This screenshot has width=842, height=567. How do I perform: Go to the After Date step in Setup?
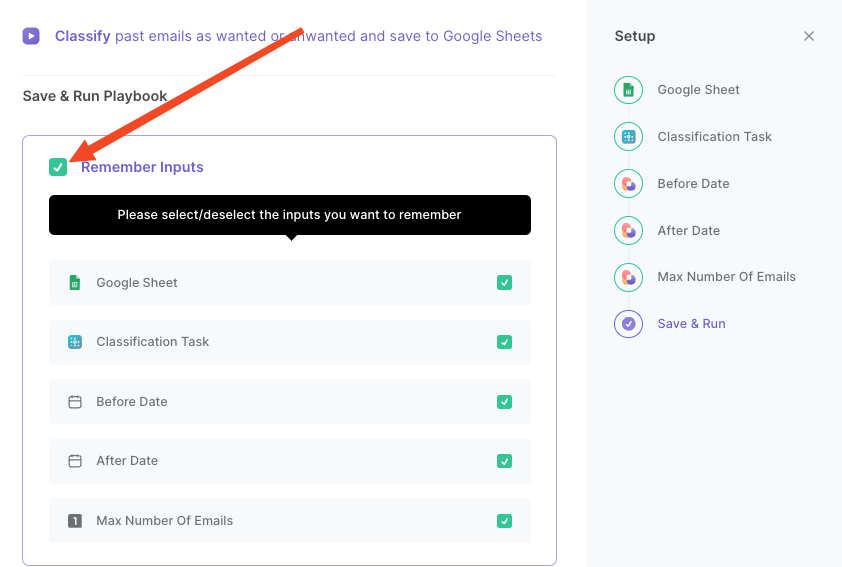(688, 230)
